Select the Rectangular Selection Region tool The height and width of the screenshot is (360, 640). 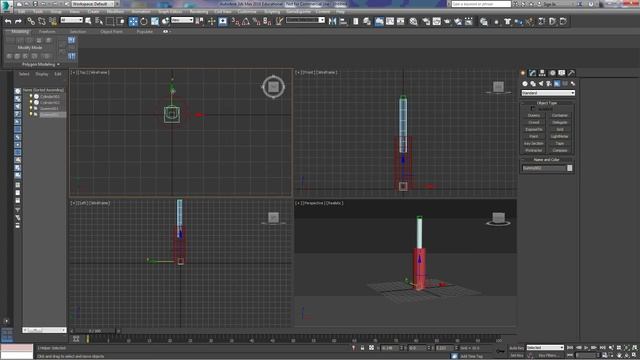[x=110, y=21]
